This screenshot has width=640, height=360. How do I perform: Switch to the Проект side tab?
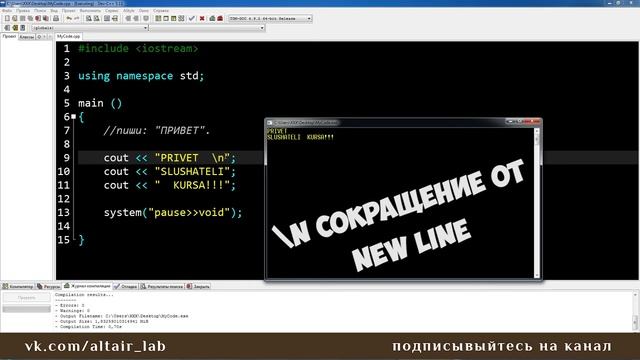tap(9, 36)
